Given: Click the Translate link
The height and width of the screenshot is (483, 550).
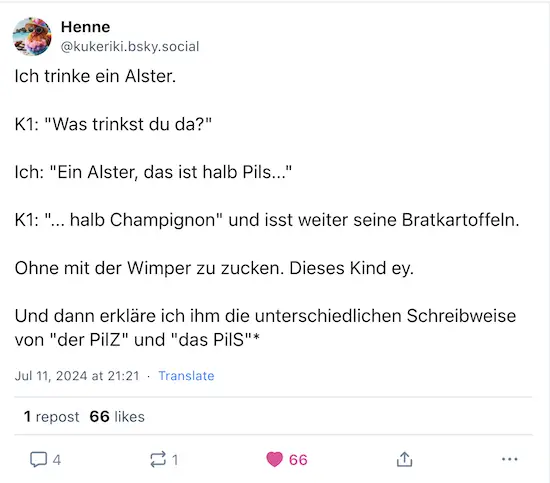Looking at the screenshot, I should (186, 376).
